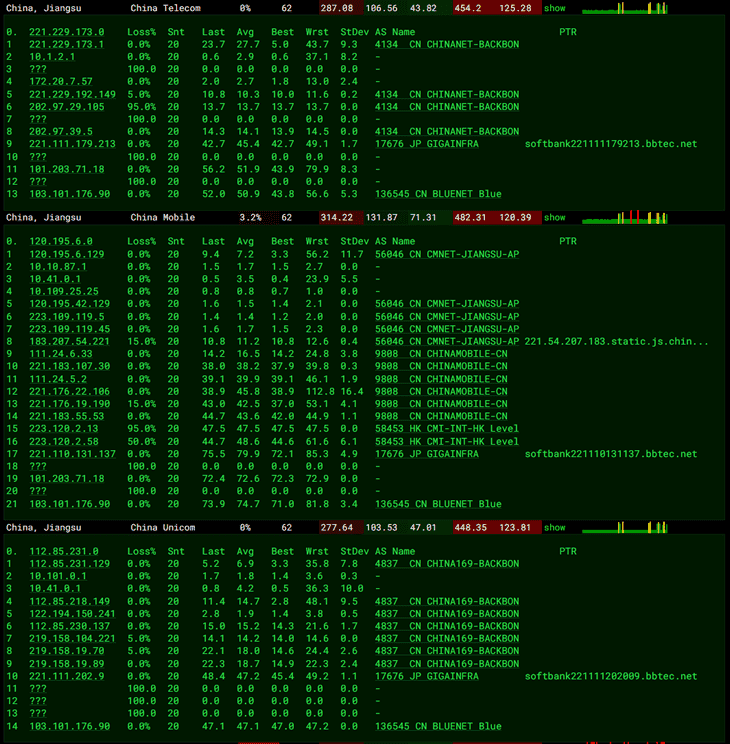Select truncated PTR 221.54.207.183.static.js.chin...
Screen dimensions: 730x744
coord(616,341)
